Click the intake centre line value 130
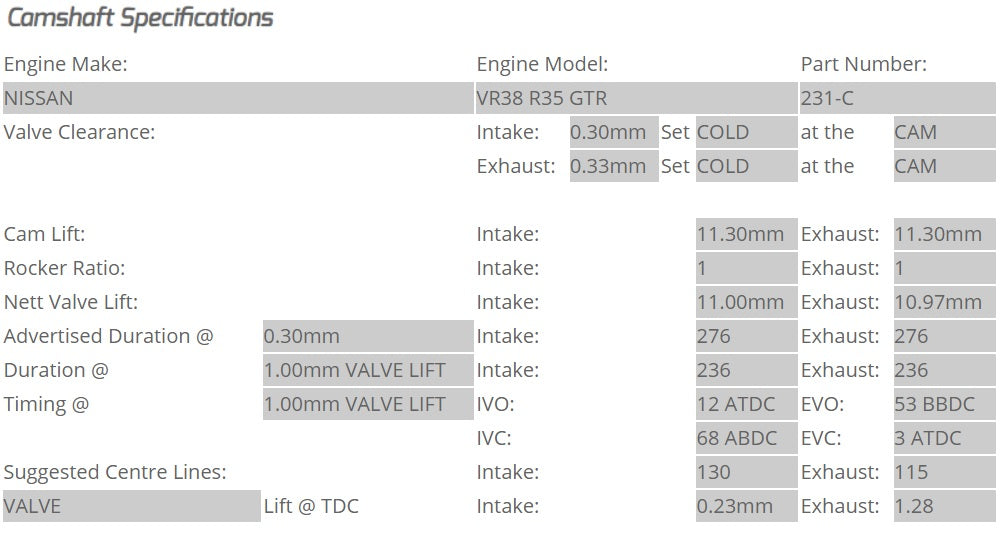 [746, 473]
